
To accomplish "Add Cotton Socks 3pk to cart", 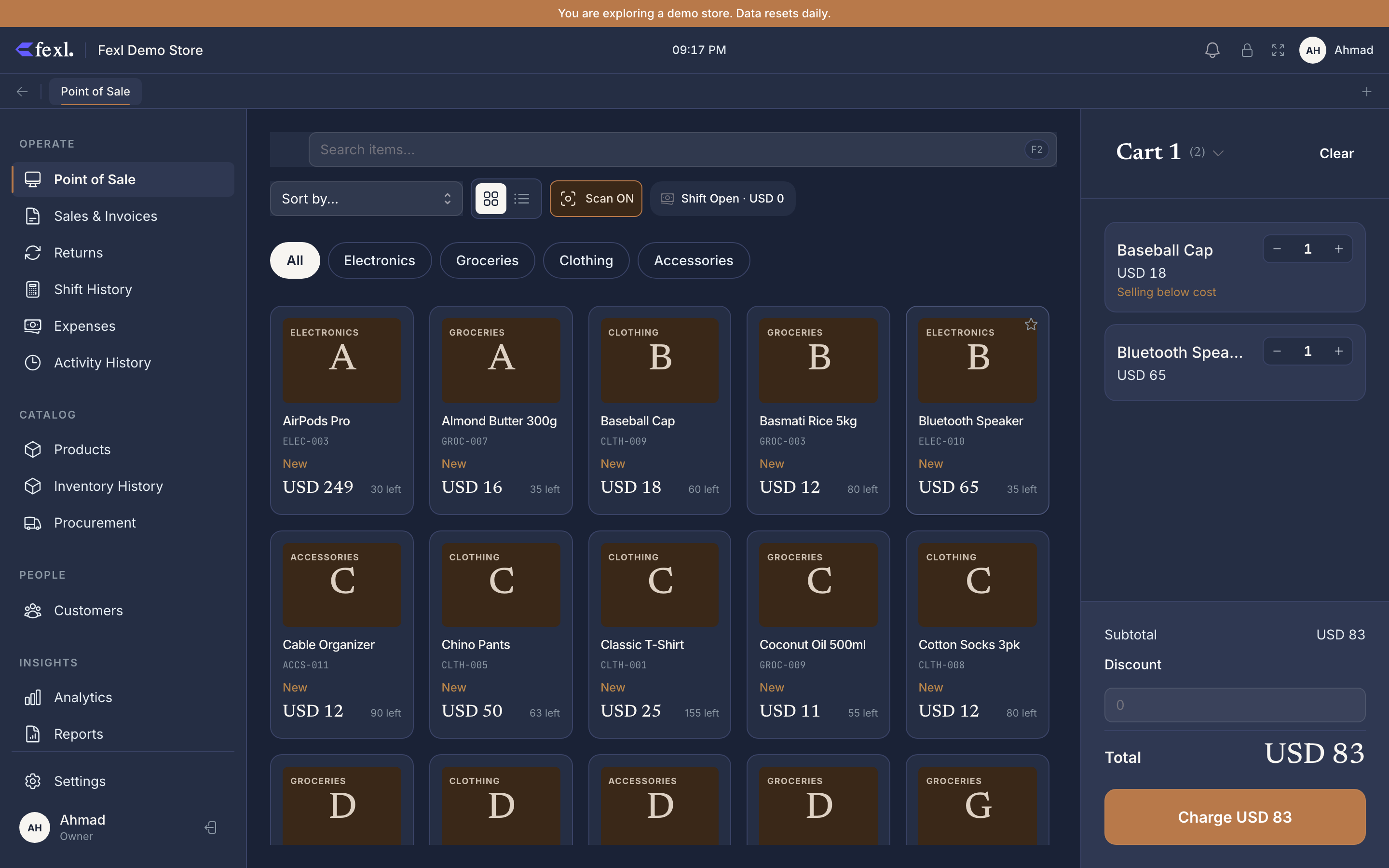I will pyautogui.click(x=978, y=634).
